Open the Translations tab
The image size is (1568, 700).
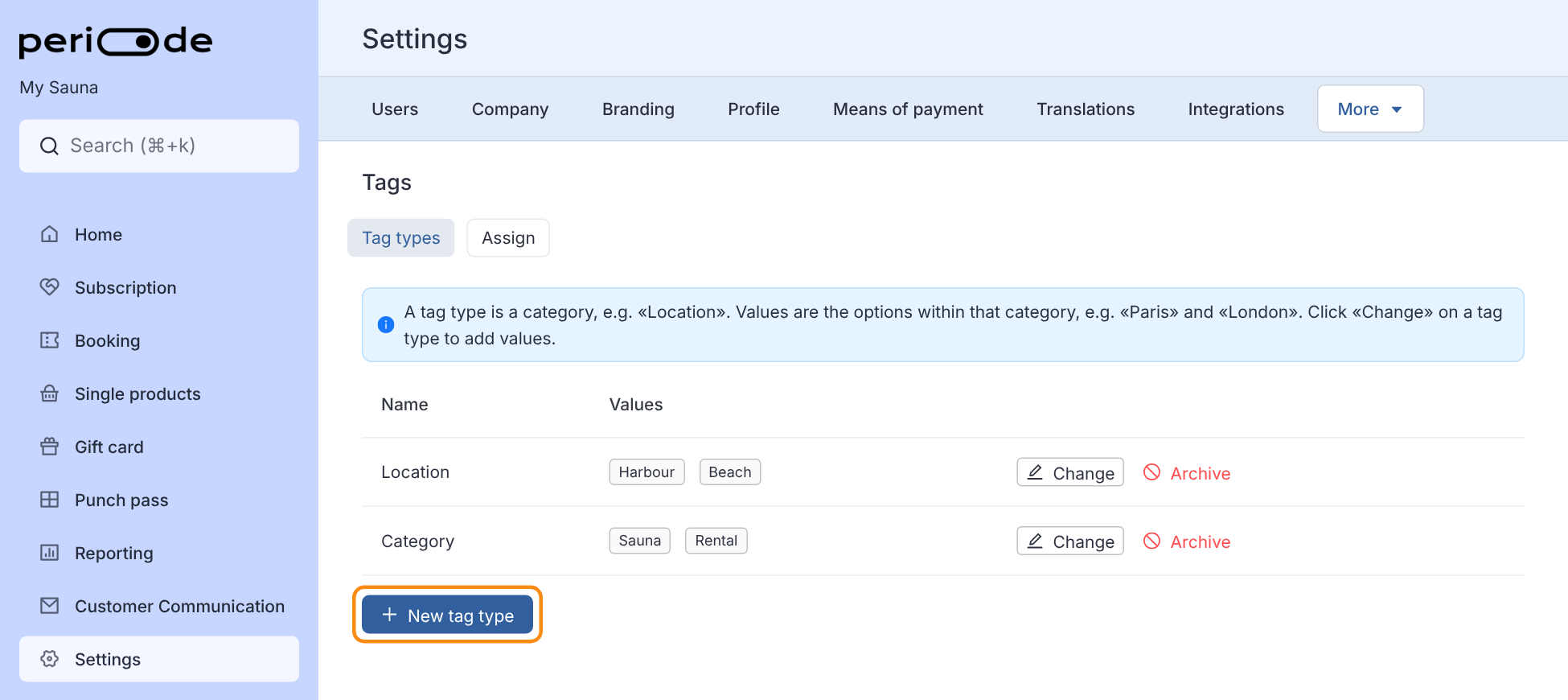pyautogui.click(x=1086, y=109)
